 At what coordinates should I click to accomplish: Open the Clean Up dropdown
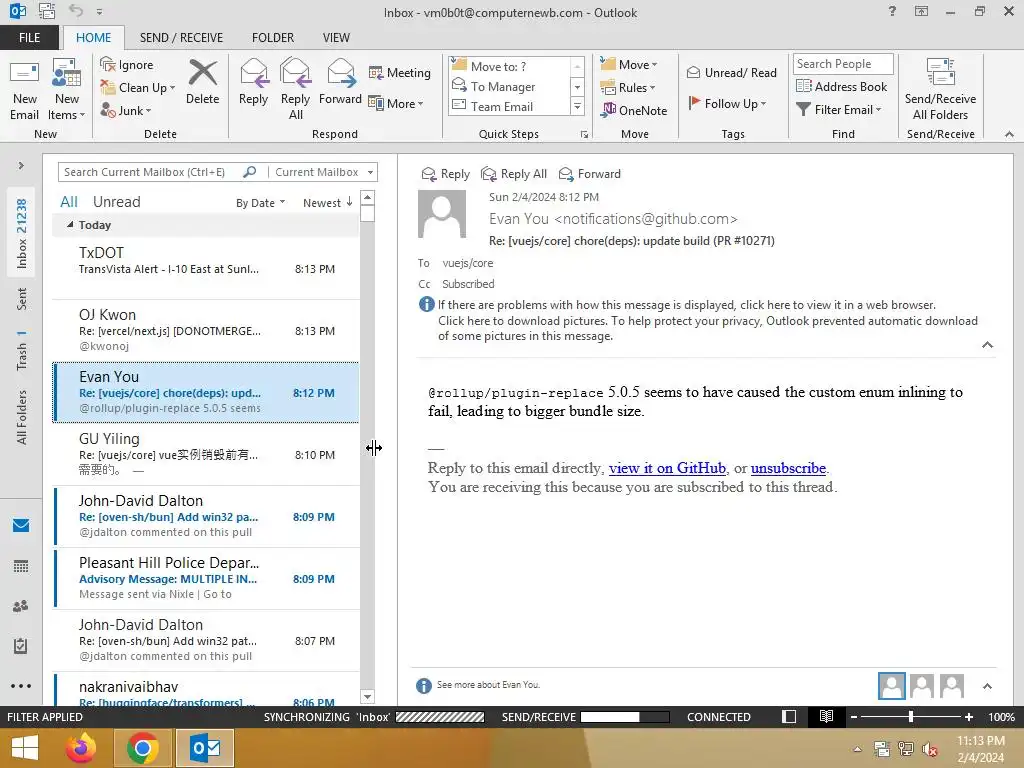(138, 88)
